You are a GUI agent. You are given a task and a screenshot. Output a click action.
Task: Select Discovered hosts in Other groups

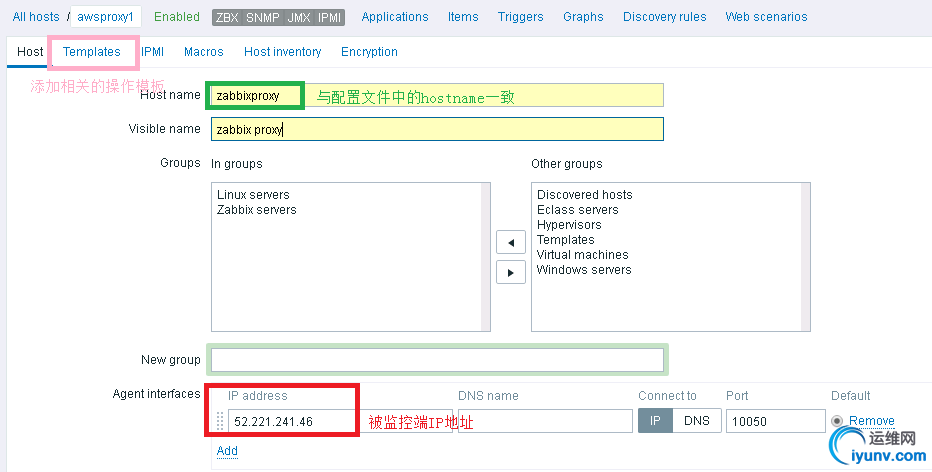pos(584,194)
